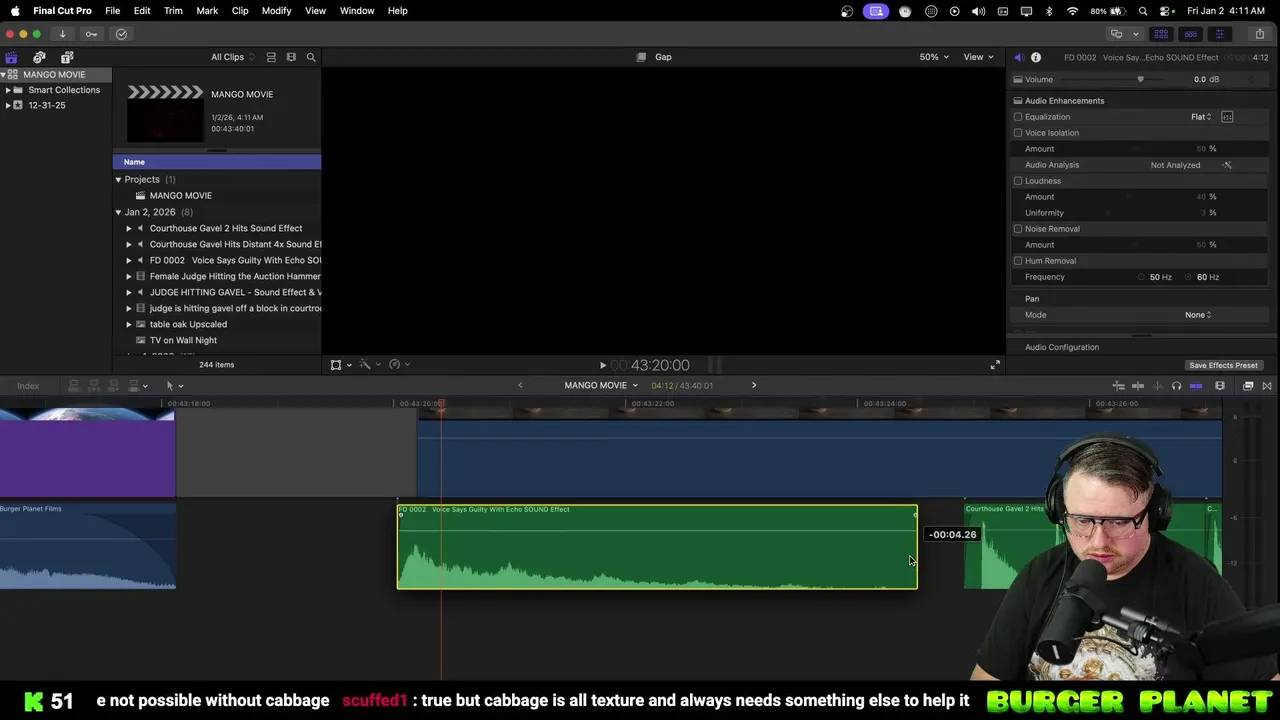Enable the Equalization checkbox

pyautogui.click(x=1018, y=117)
